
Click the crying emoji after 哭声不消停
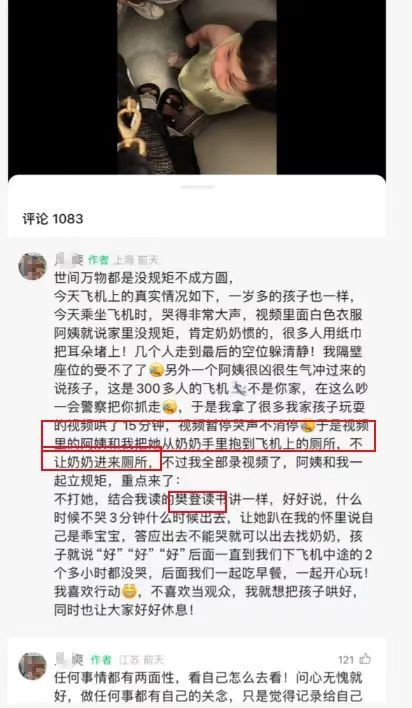[x=309, y=426]
